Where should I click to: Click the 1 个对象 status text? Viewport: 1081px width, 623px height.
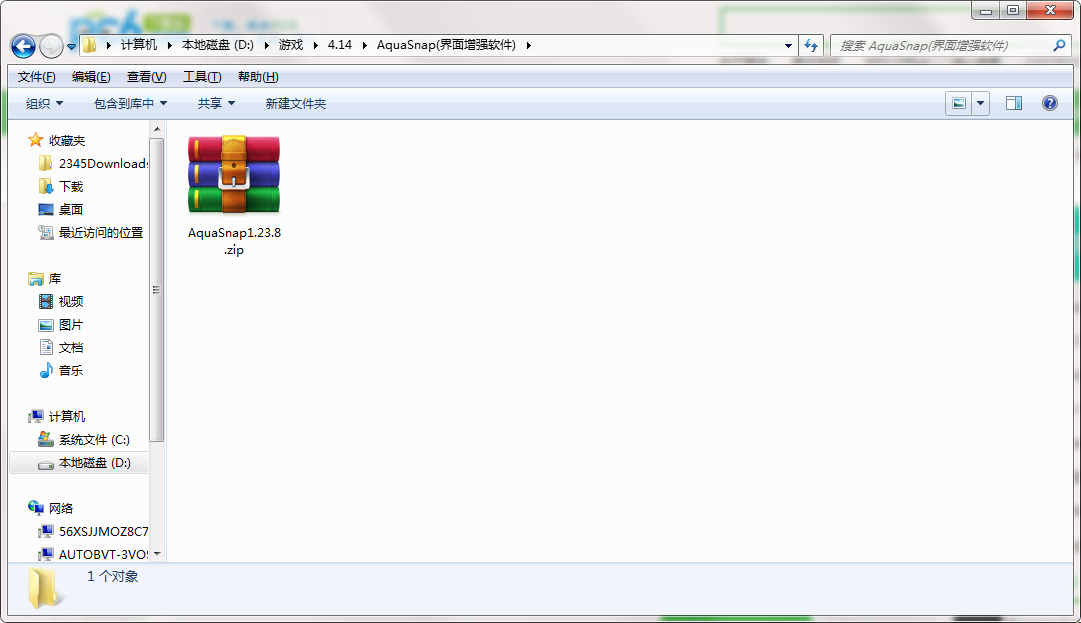click(112, 576)
